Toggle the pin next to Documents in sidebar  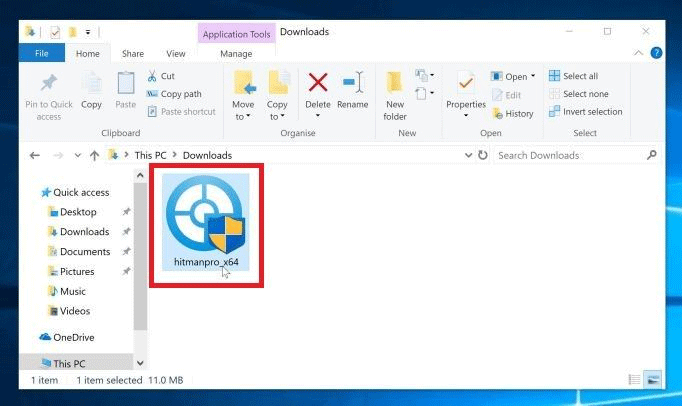tap(126, 252)
